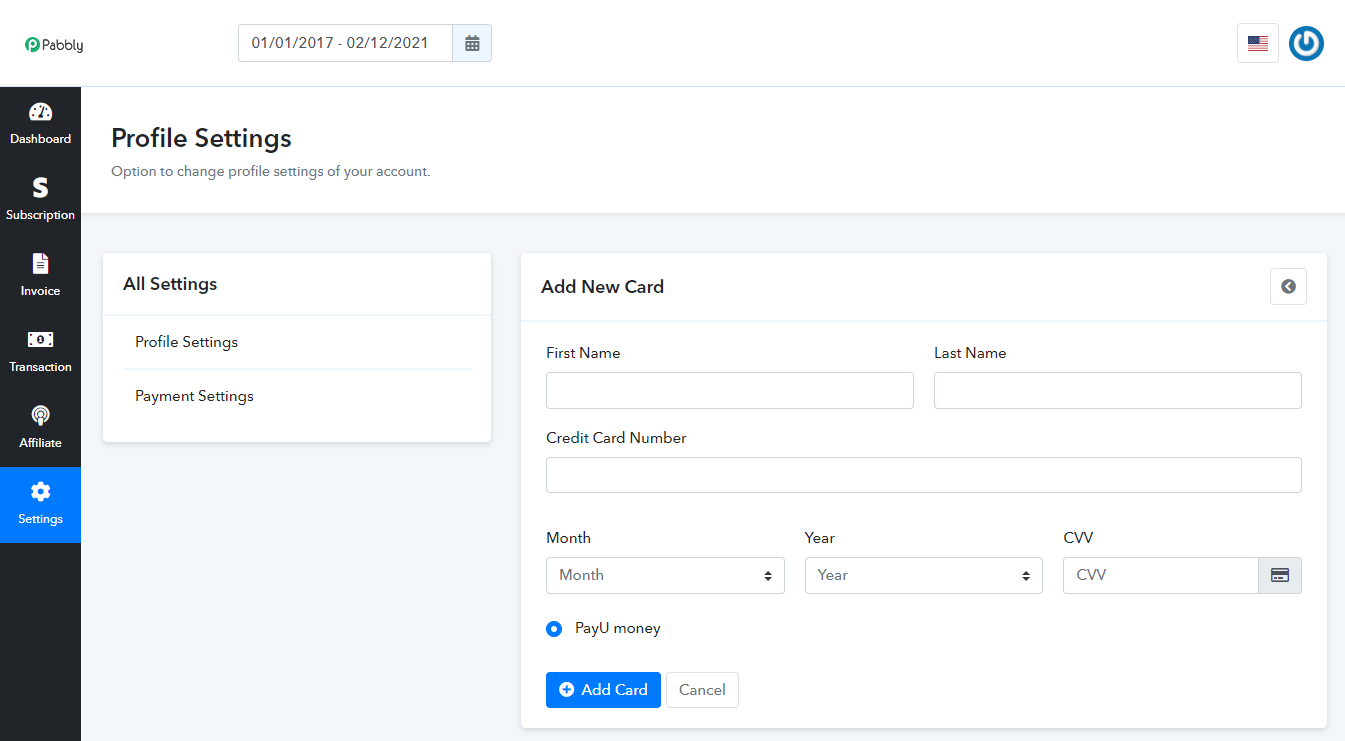Click the US flag language icon
This screenshot has height=741, width=1345.
click(x=1257, y=43)
